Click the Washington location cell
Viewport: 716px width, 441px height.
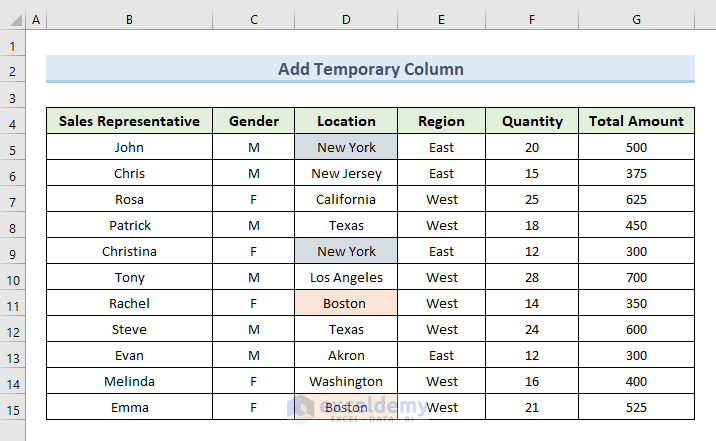click(x=346, y=381)
